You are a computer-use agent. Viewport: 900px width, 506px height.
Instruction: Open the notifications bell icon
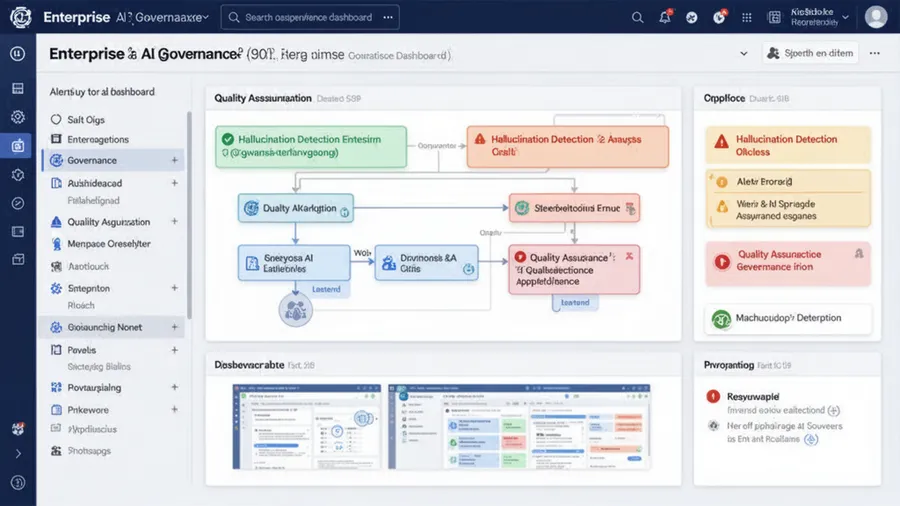coord(665,17)
